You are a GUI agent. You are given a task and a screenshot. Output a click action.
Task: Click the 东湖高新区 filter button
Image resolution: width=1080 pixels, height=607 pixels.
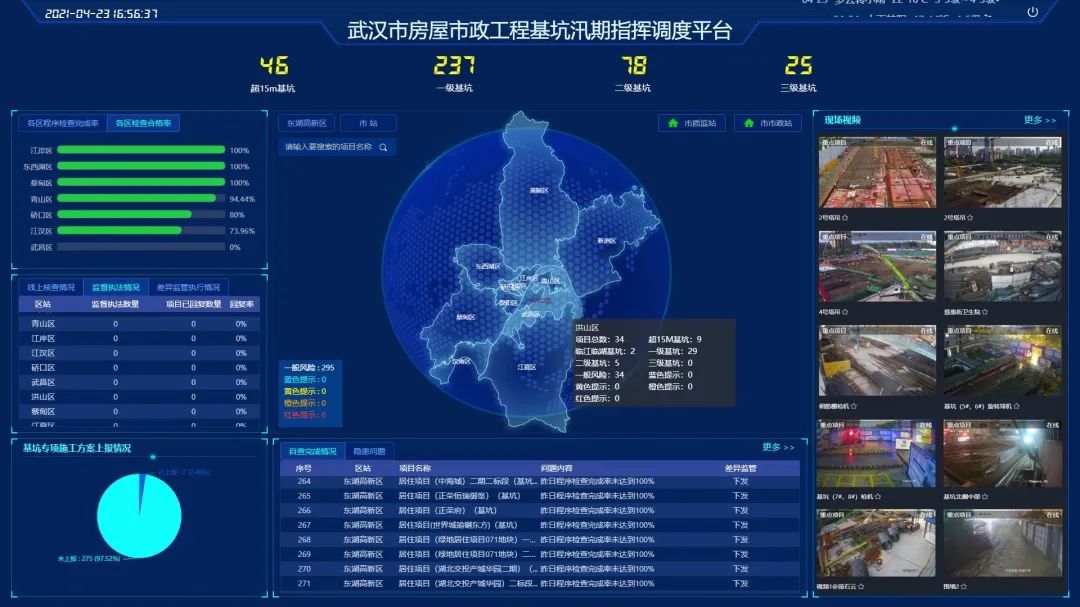(x=307, y=123)
